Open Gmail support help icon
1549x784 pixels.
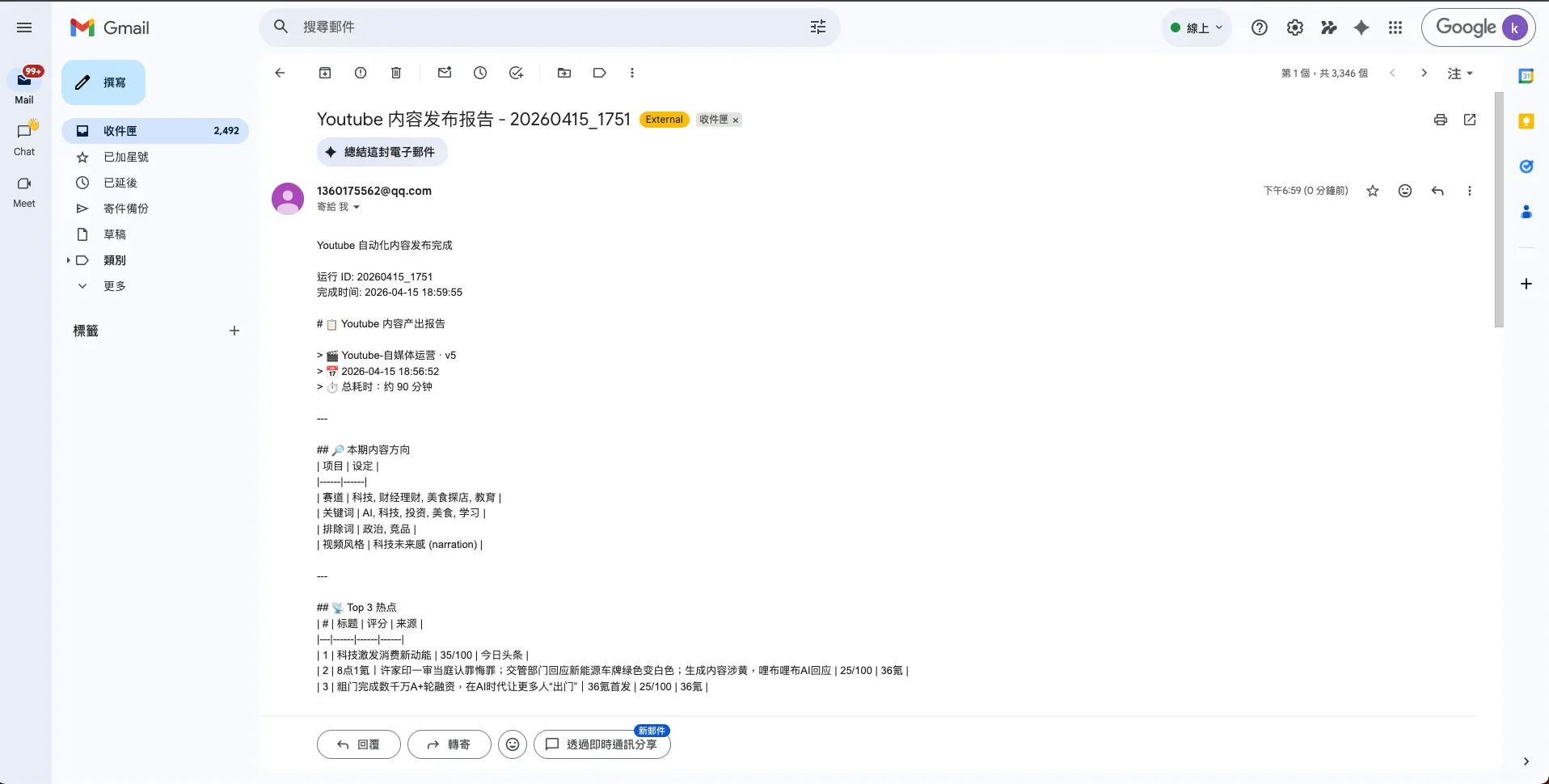(1260, 27)
